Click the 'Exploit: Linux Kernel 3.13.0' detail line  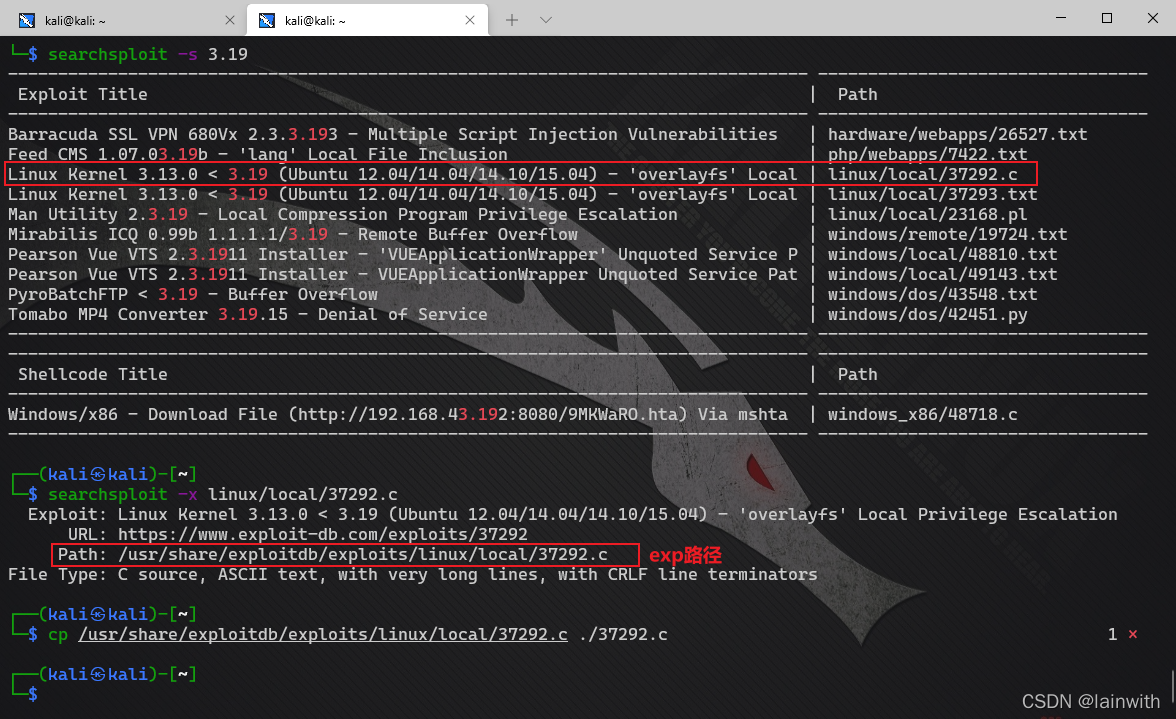(572, 514)
